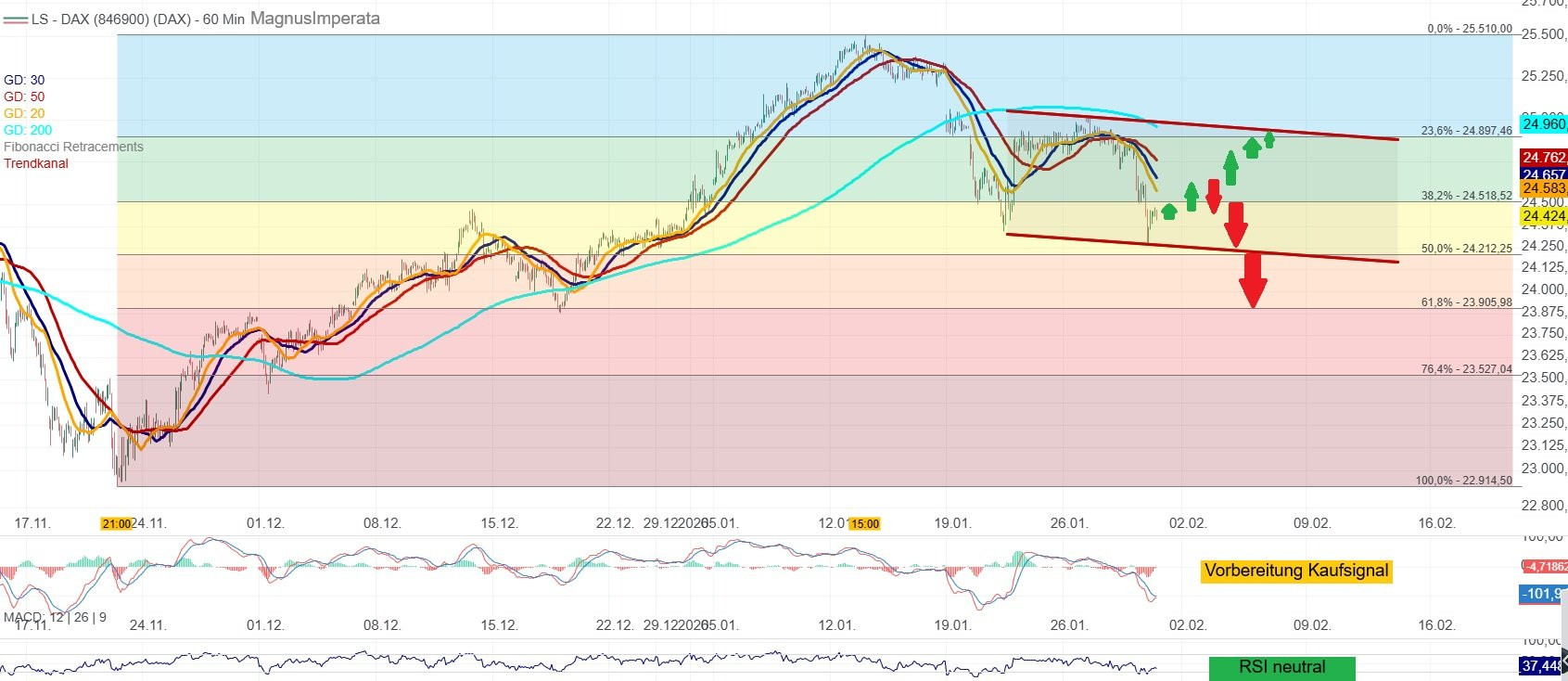Click the chart line icon beside LS - DAX title

click(x=15, y=19)
